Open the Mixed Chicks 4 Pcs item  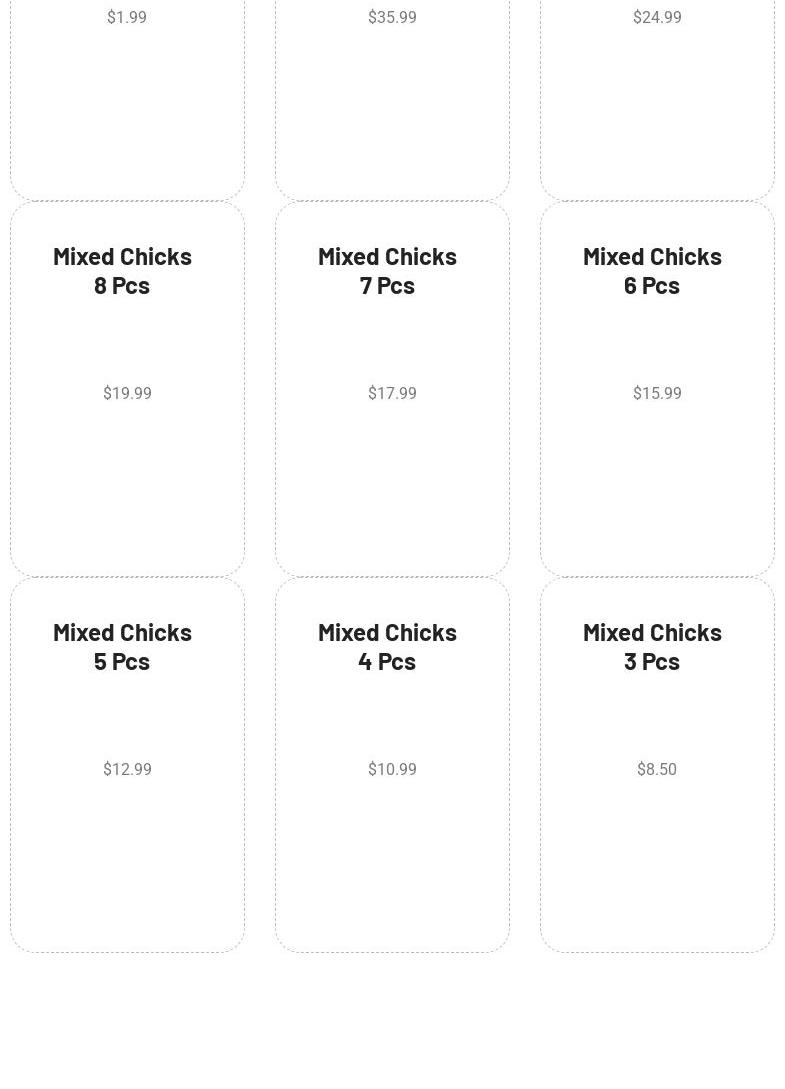pyautogui.click(x=388, y=647)
